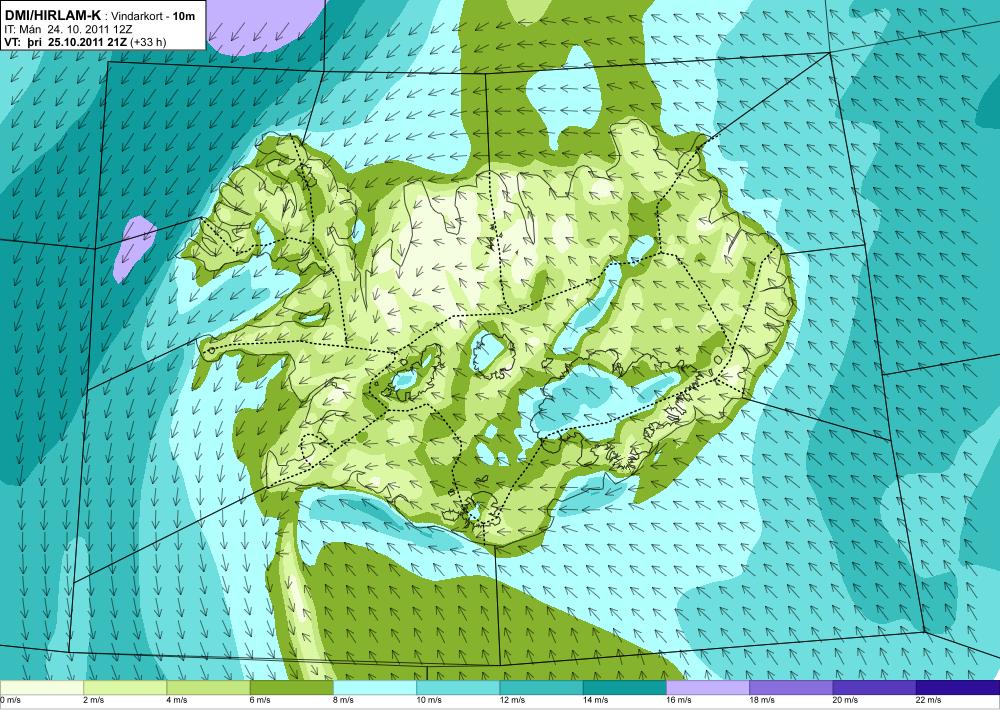The width and height of the screenshot is (1000, 710).
Task: Point at the '22 m/s' legend label
Action: [929, 700]
